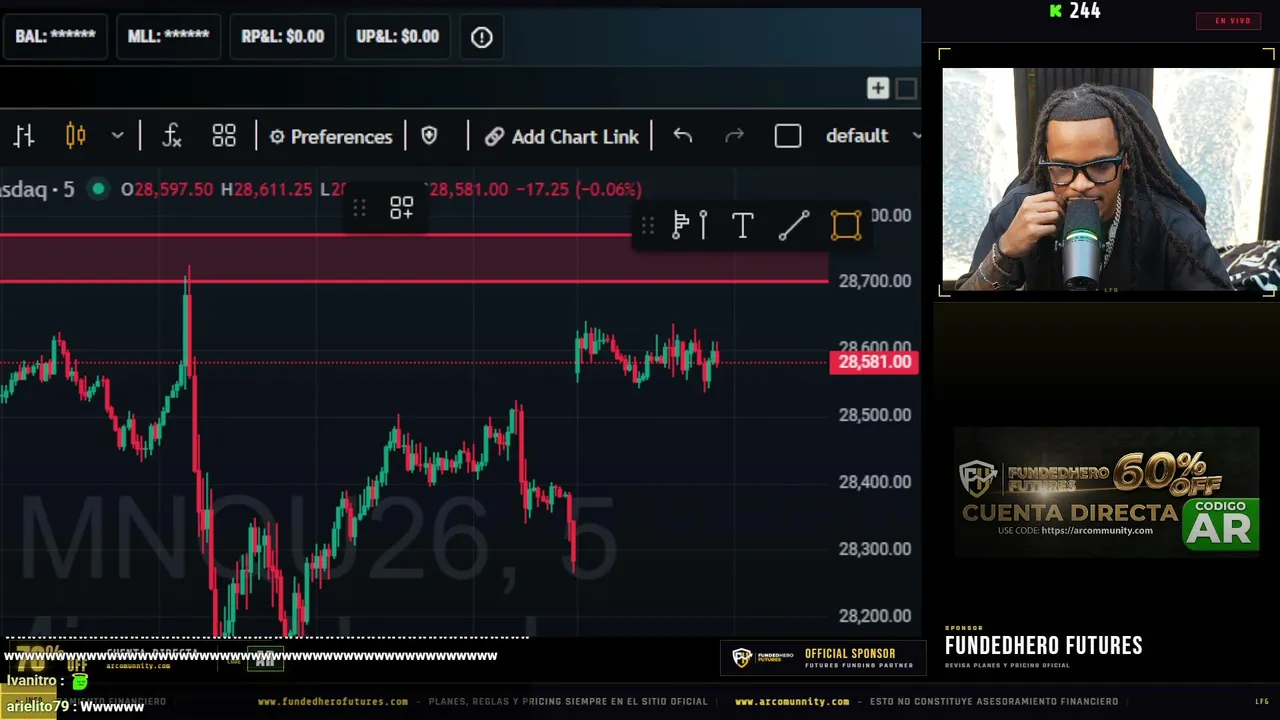This screenshot has width=1280, height=720.
Task: Open the FundedHero 60% OFF banner
Action: click(x=1106, y=492)
